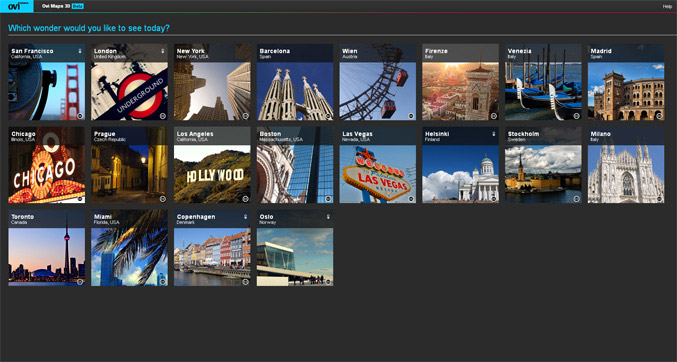Click the round corner icon on Madrid photo
The image size is (677, 362).
pyautogui.click(x=659, y=116)
